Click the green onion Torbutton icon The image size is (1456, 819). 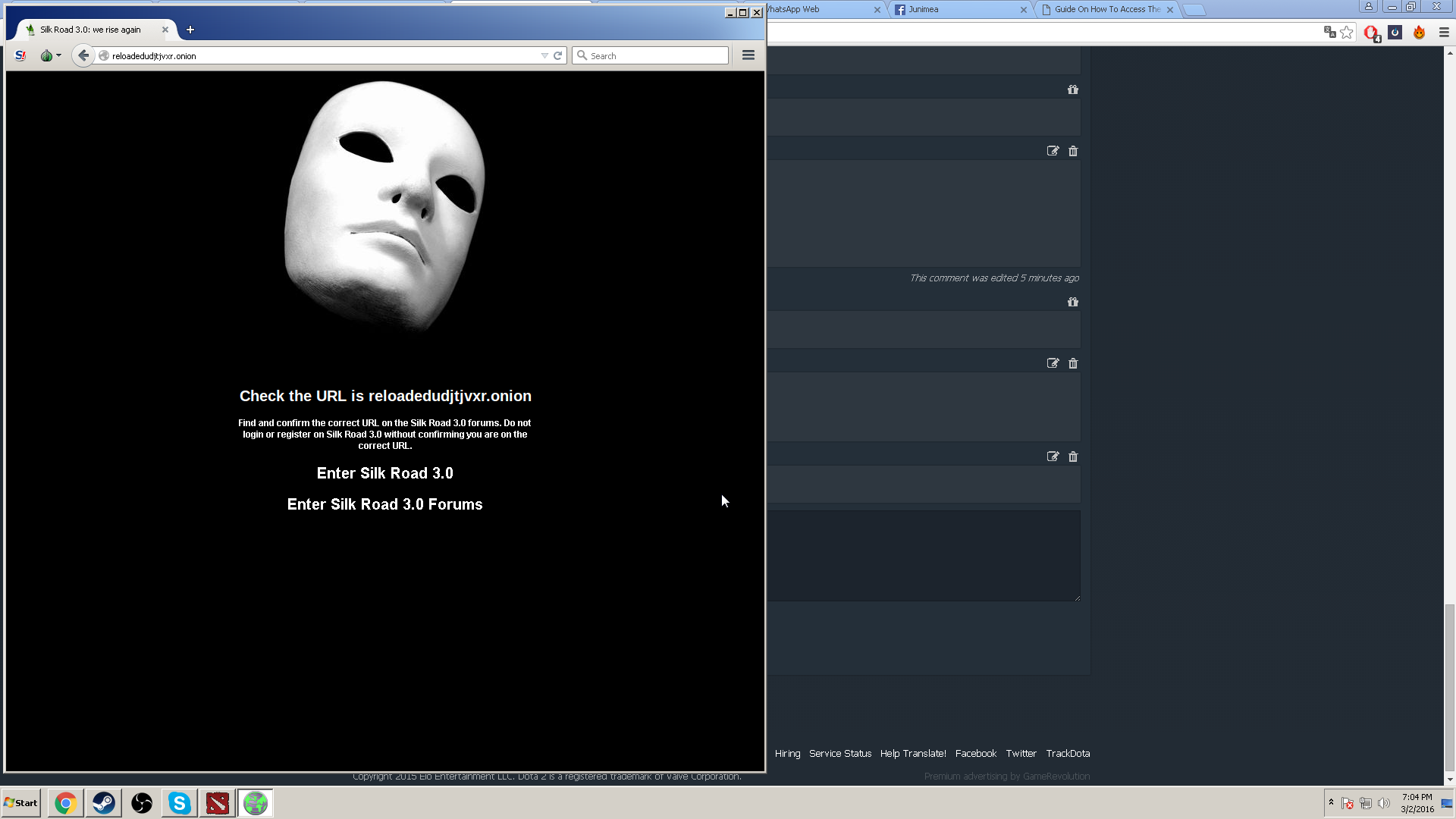point(46,55)
